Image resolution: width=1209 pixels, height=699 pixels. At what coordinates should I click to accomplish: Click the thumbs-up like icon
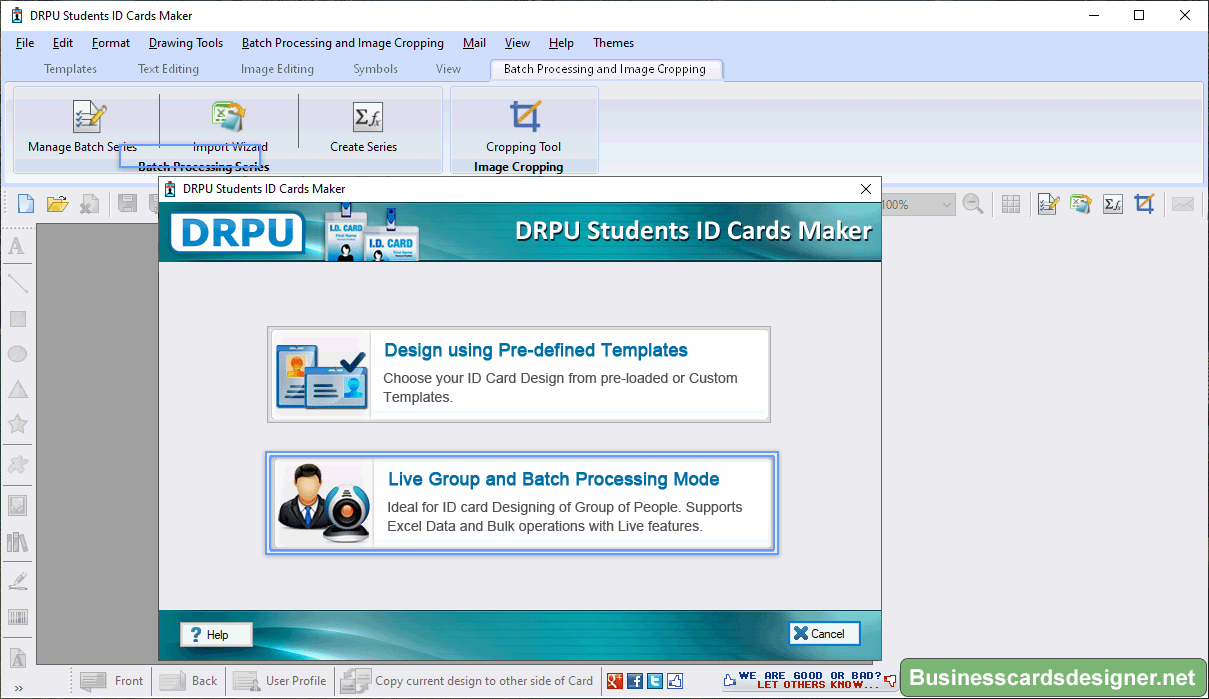(675, 681)
